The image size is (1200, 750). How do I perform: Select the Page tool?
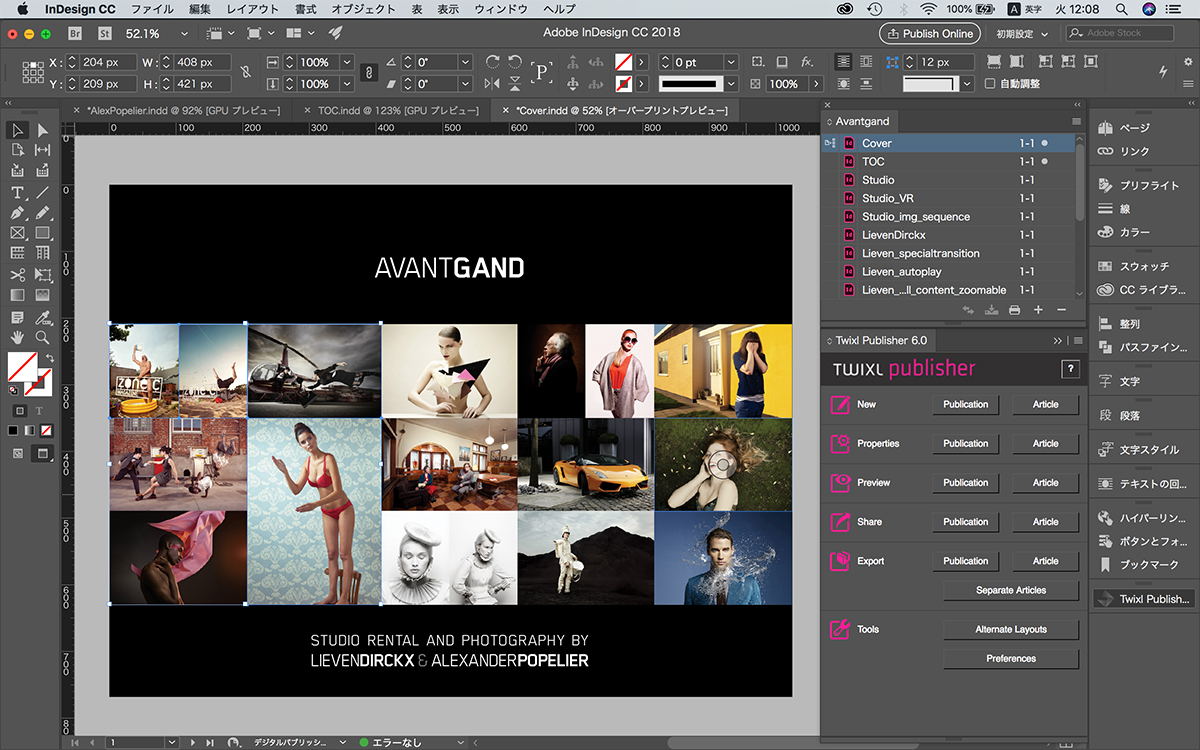click(18, 150)
